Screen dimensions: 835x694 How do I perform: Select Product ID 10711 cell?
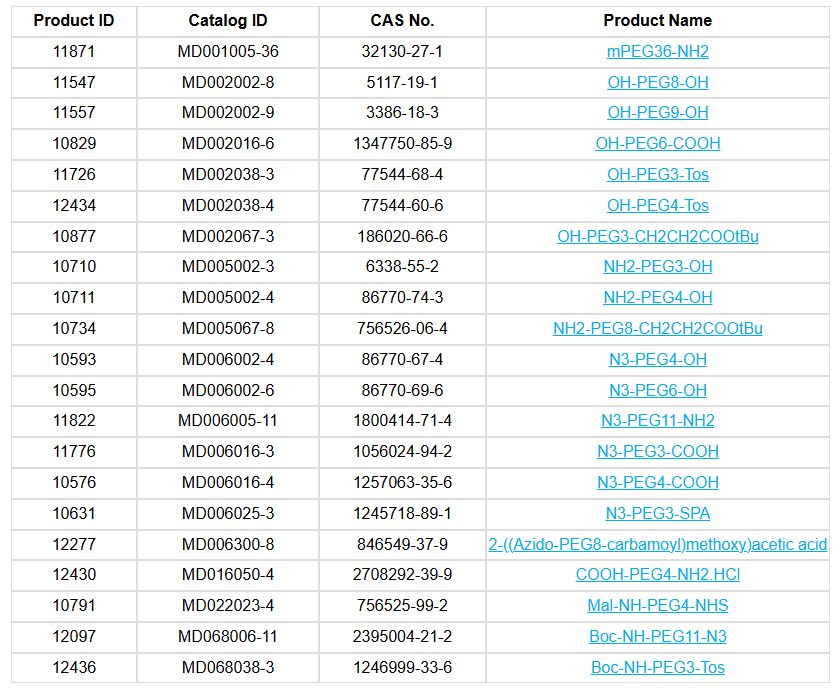coord(74,297)
